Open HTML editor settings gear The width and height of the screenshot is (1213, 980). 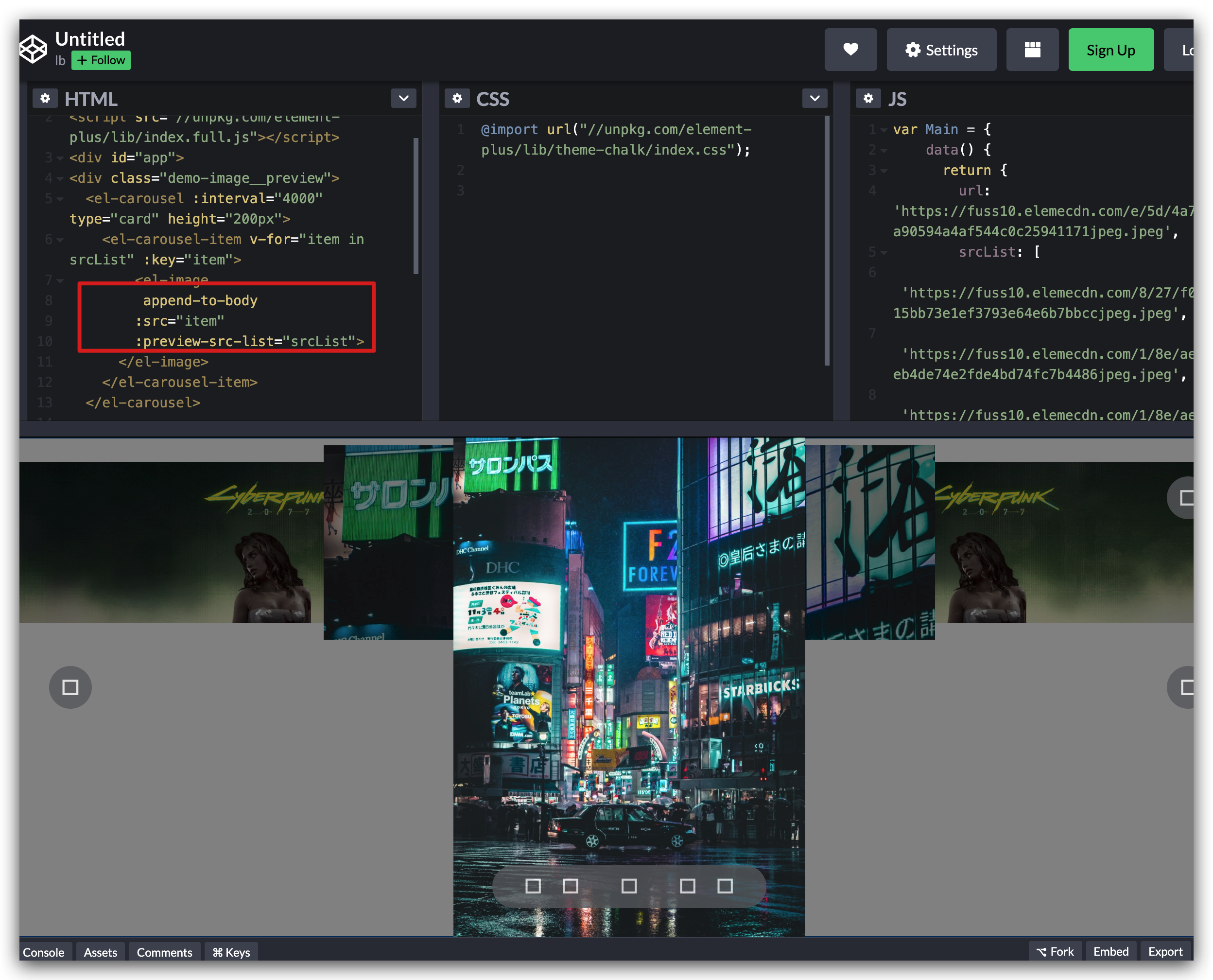point(45,98)
